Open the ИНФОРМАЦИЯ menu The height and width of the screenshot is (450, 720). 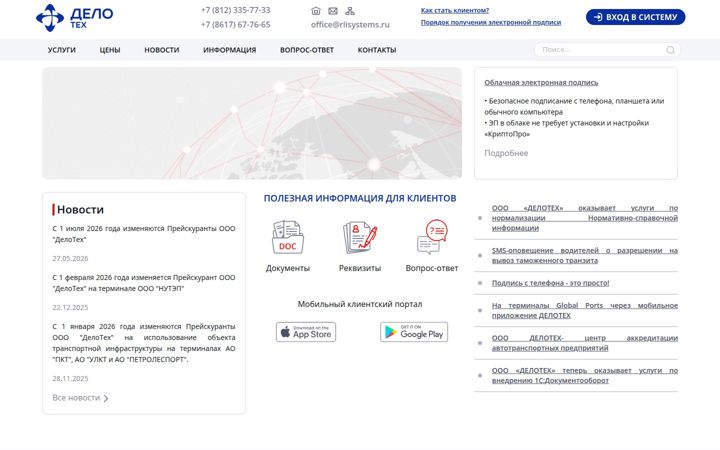click(230, 50)
